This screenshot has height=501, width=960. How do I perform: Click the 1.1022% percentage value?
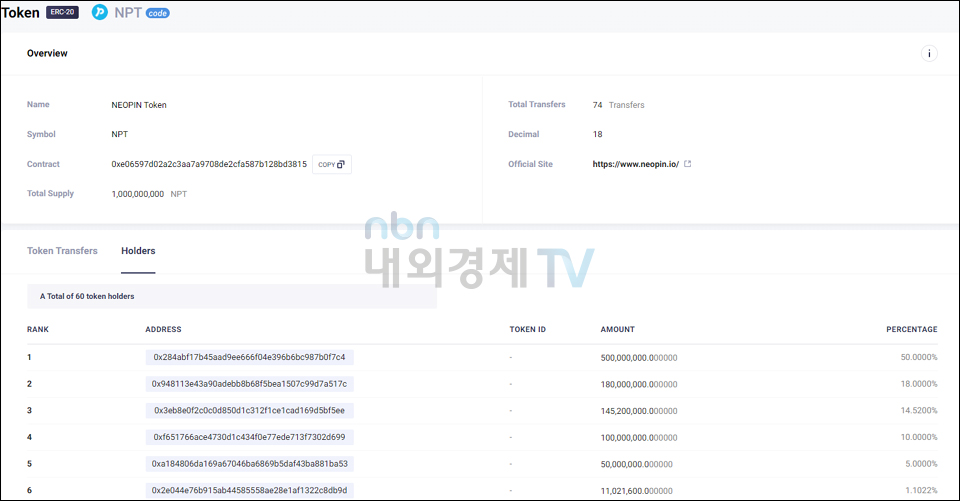coord(921,491)
